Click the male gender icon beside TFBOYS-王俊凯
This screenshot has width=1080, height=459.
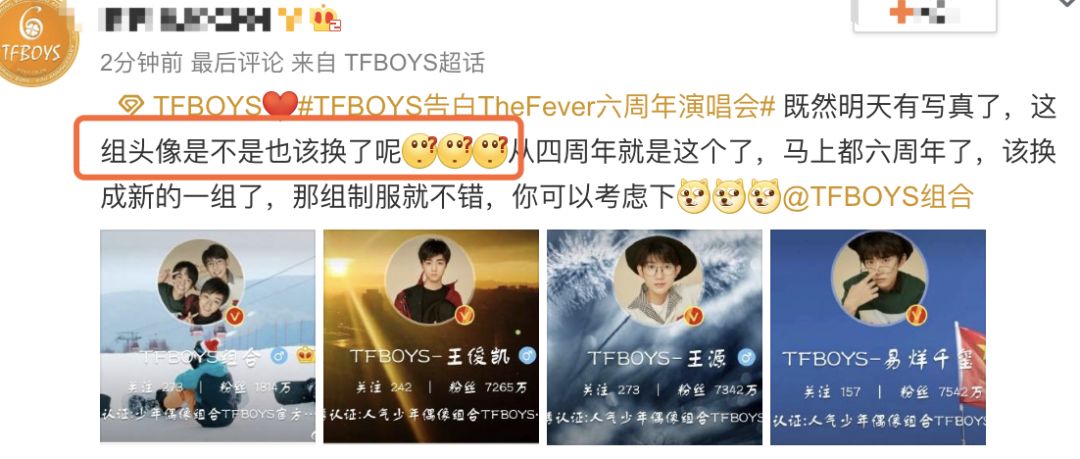526,356
